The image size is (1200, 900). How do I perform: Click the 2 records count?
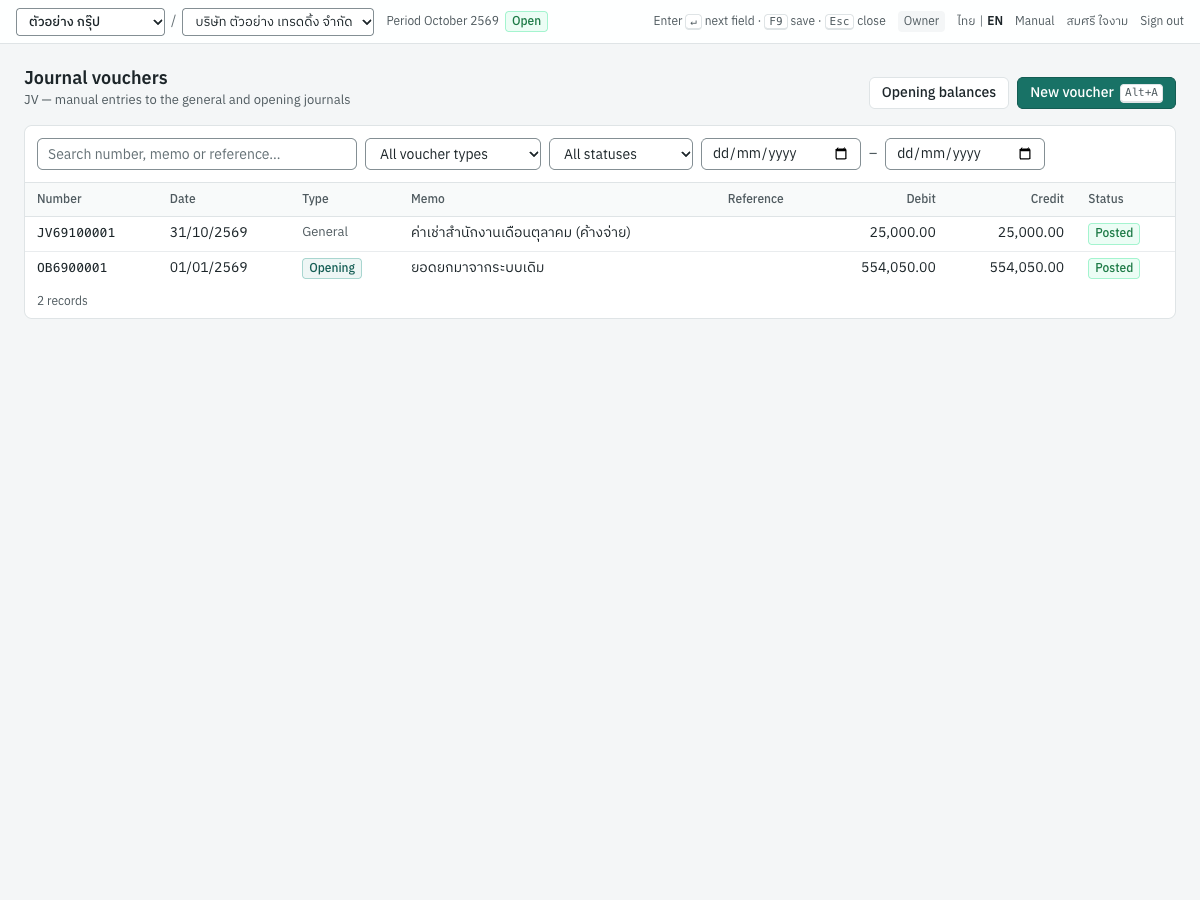pos(62,301)
